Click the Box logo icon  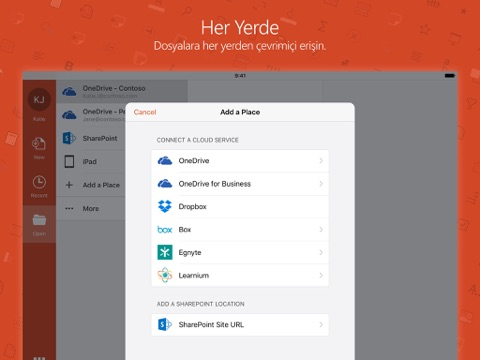click(x=165, y=230)
